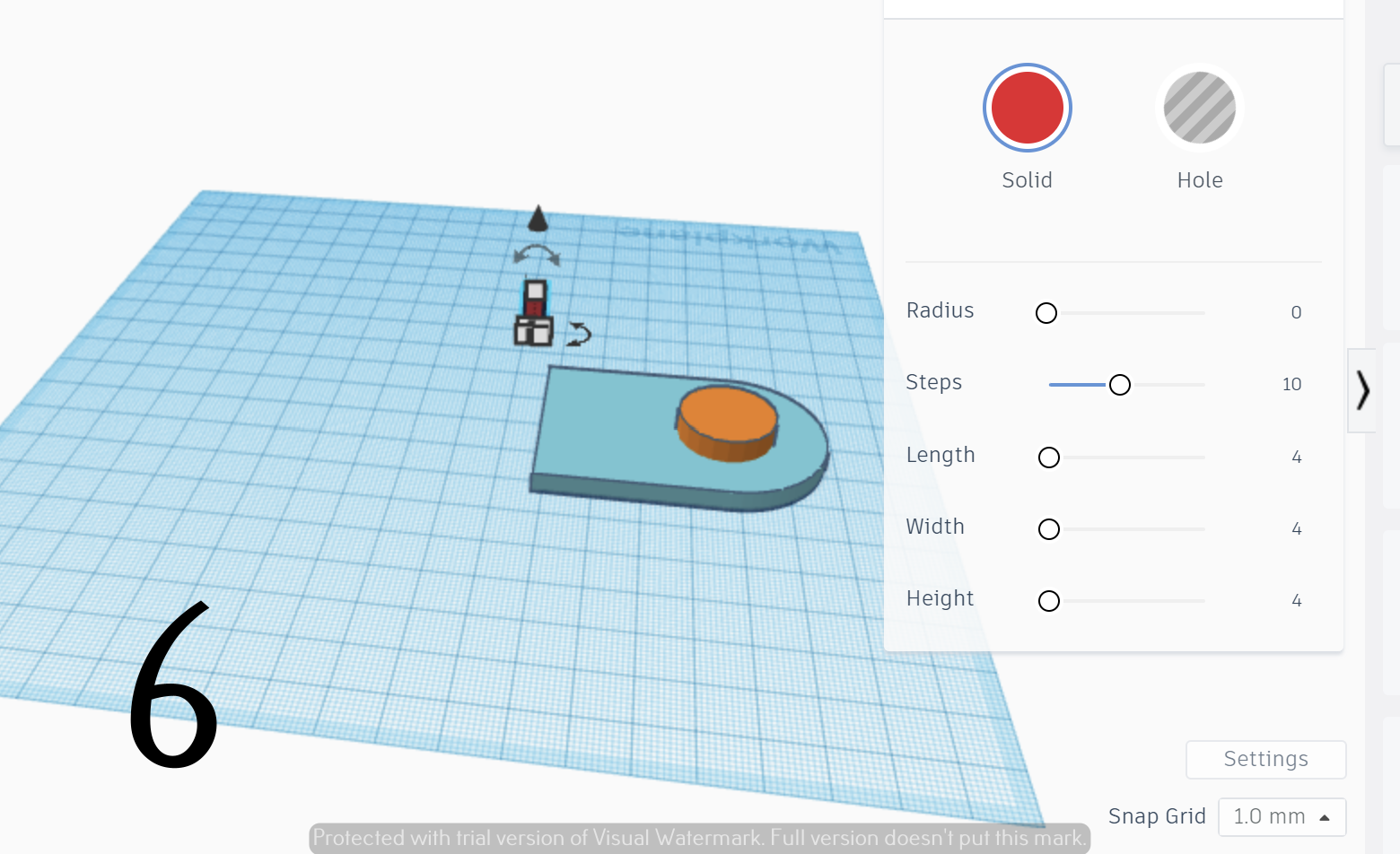Click the black cone arrow to raise the shape
Image resolution: width=1400 pixels, height=854 pixels.
[537, 218]
